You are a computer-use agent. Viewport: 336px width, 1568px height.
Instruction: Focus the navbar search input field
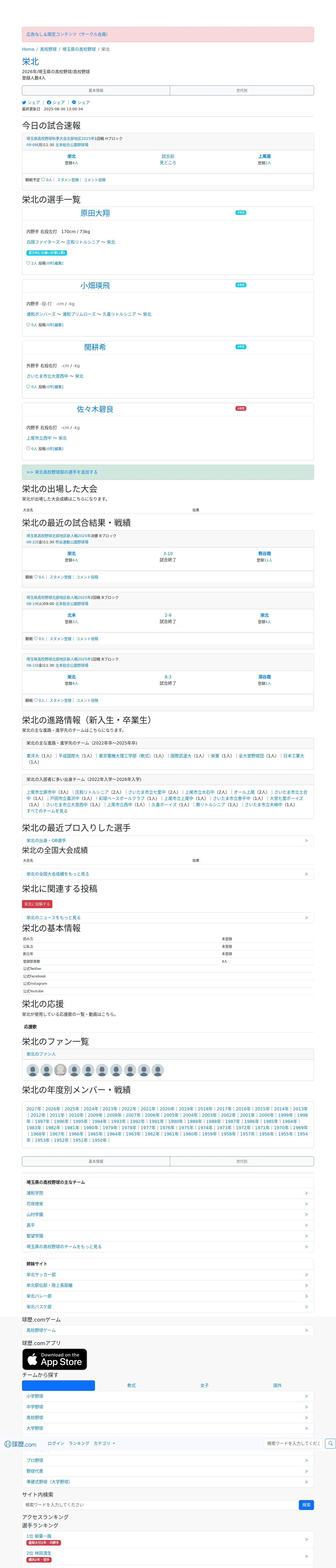click(x=293, y=1443)
